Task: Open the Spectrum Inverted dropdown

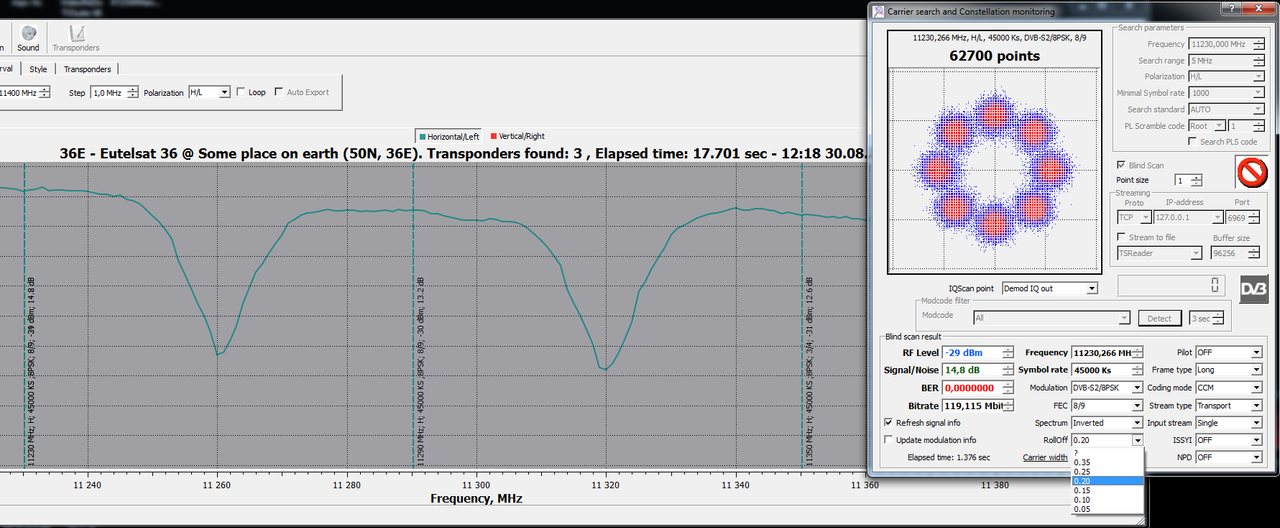Action: 1107,423
